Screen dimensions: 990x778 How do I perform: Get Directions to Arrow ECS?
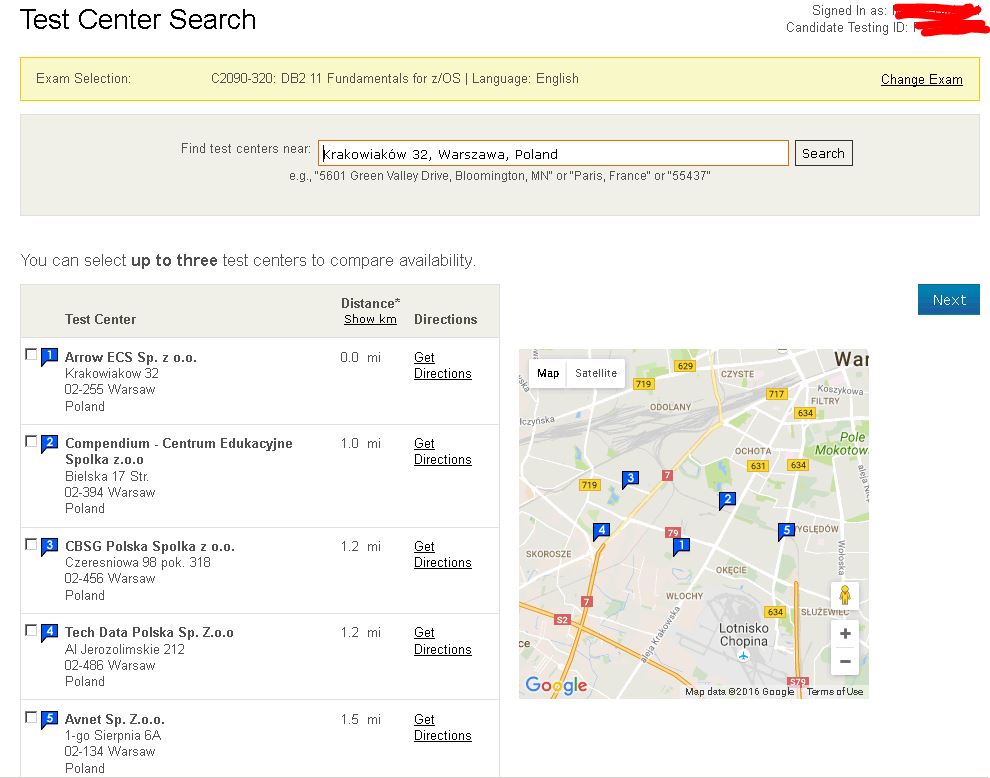point(443,366)
